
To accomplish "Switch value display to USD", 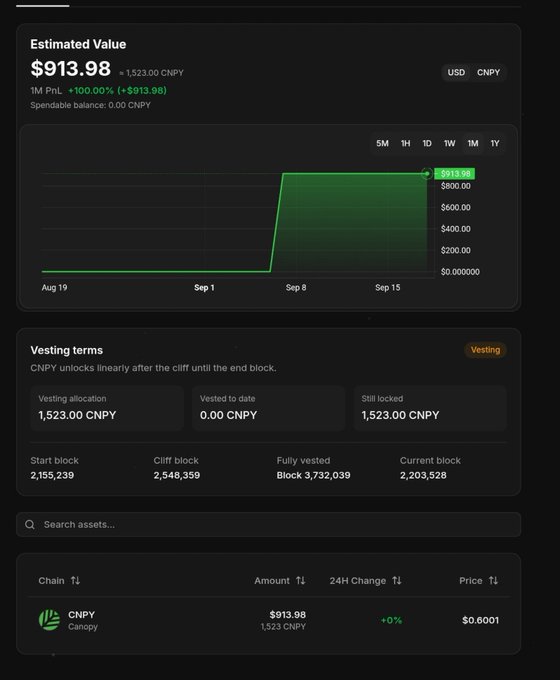I will click(x=456, y=72).
